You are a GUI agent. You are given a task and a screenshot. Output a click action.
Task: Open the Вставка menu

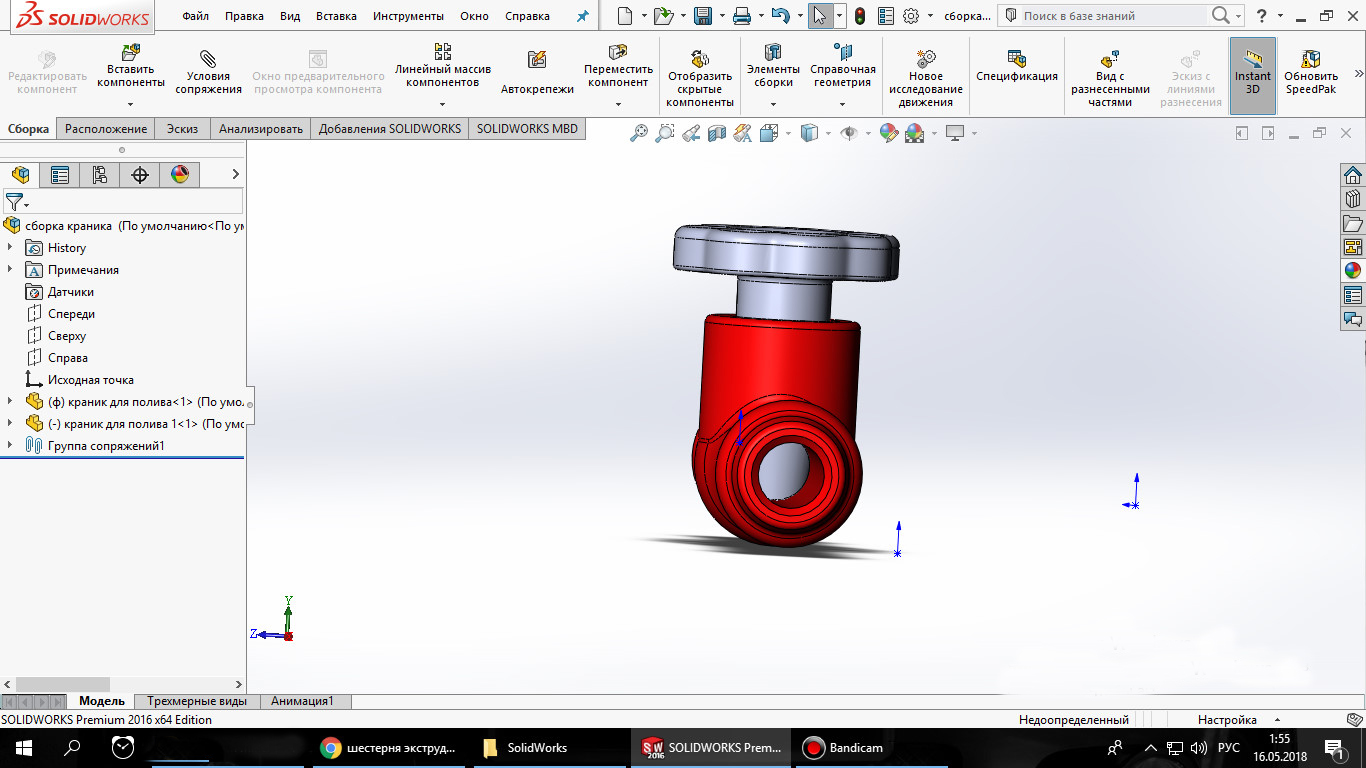click(336, 16)
